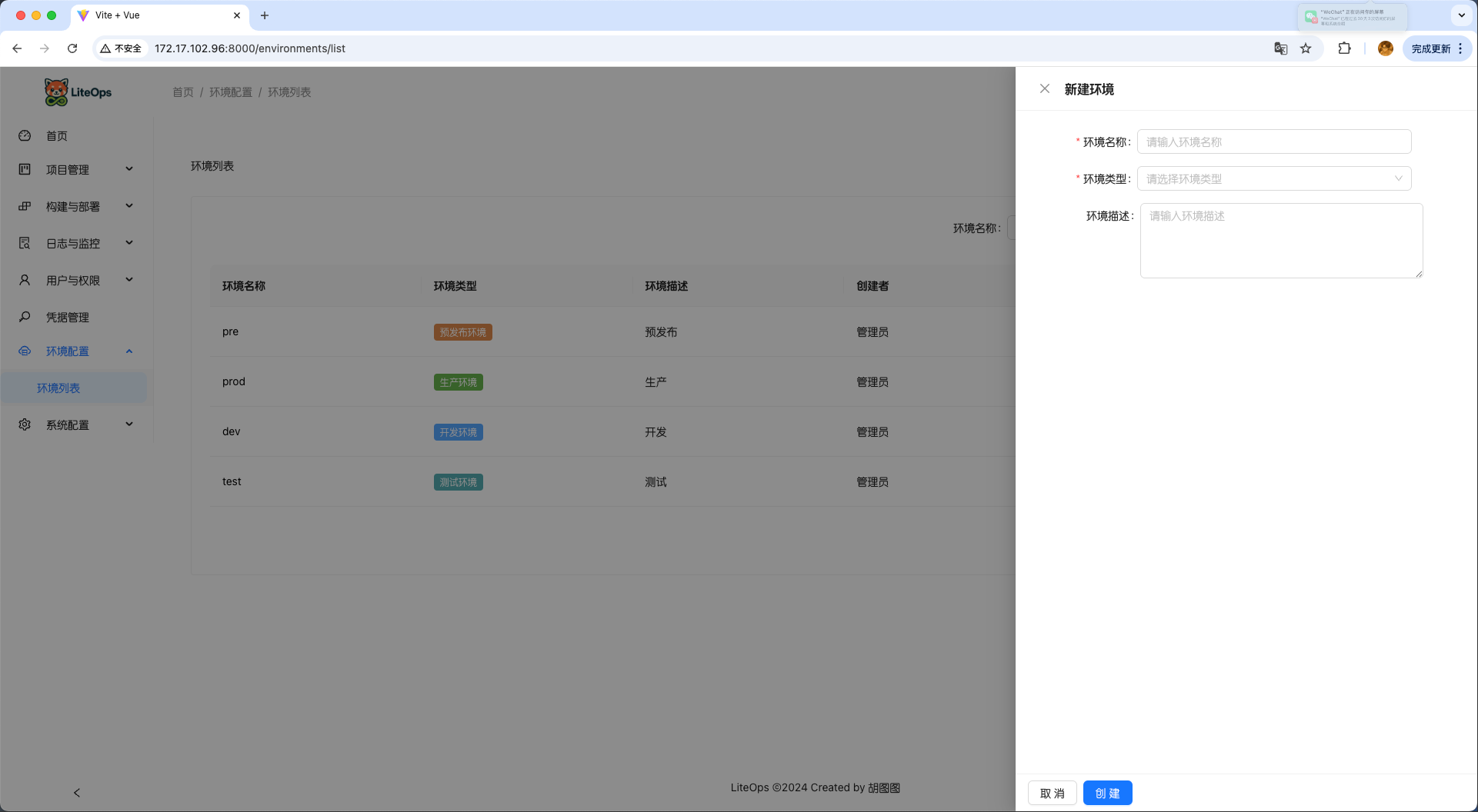Click the 项目管理 icon
Image resolution: width=1478 pixels, height=812 pixels.
pos(25,169)
